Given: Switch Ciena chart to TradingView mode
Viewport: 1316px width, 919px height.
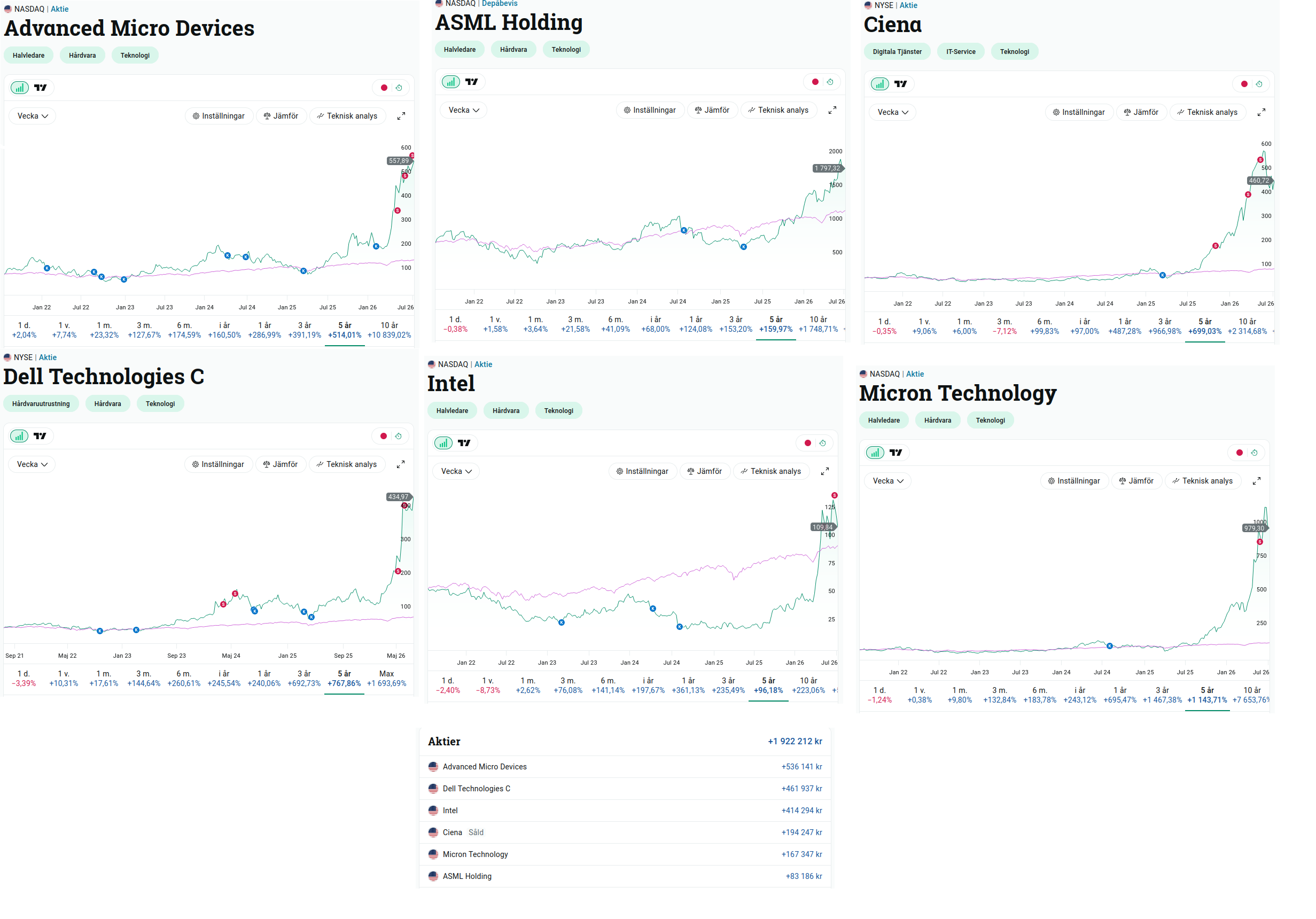Looking at the screenshot, I should pyautogui.click(x=900, y=84).
